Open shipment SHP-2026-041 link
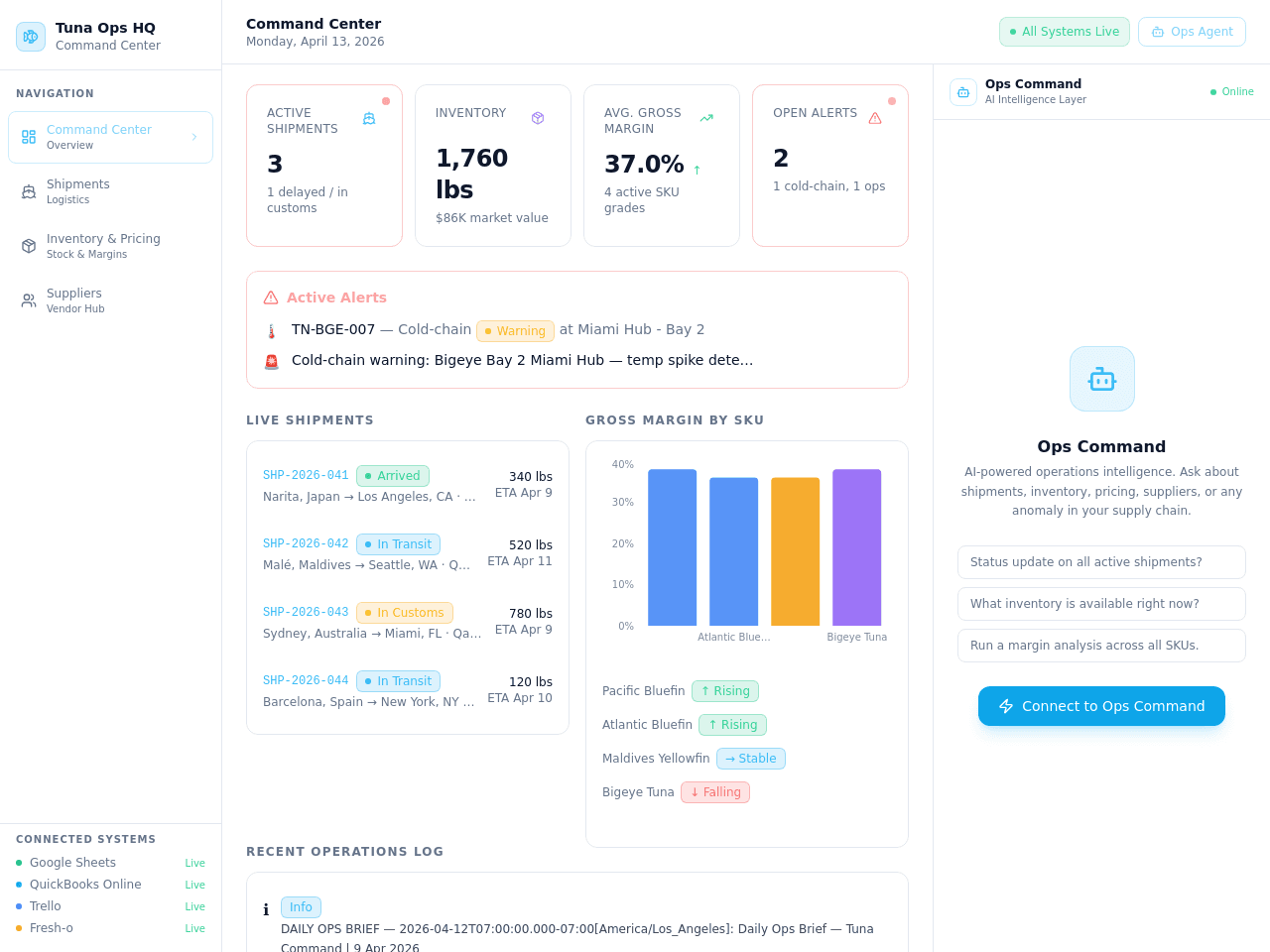 coord(306,476)
